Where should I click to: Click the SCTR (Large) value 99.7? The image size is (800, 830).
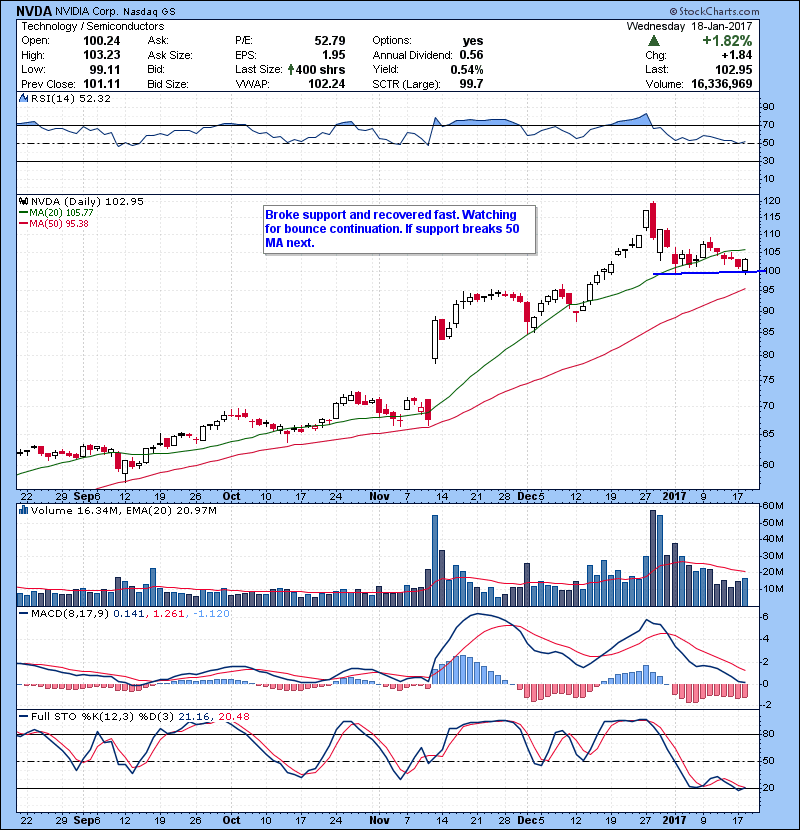point(471,84)
